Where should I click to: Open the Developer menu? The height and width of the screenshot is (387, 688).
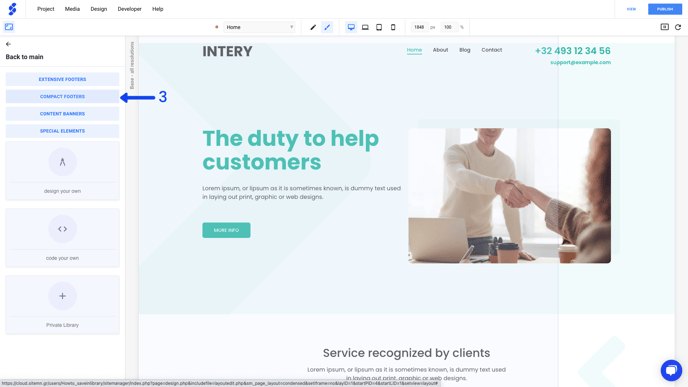(x=129, y=9)
